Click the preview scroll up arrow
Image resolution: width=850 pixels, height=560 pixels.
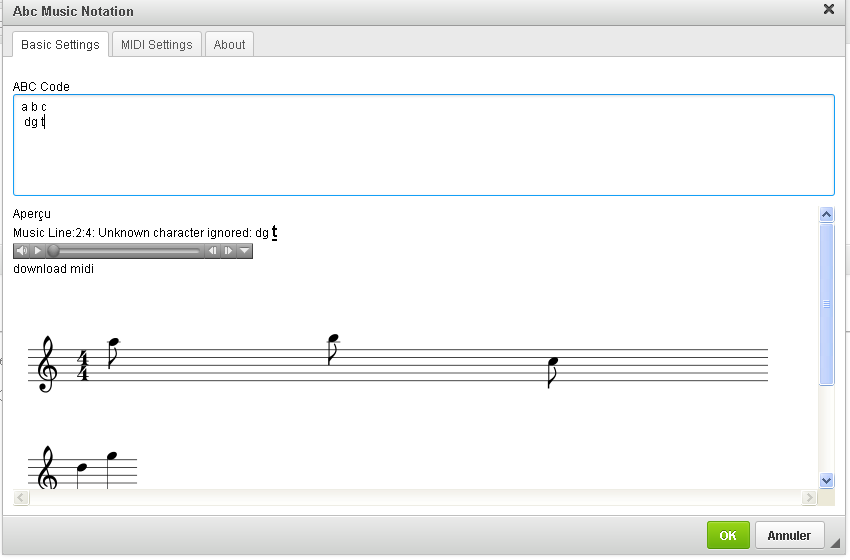[826, 214]
